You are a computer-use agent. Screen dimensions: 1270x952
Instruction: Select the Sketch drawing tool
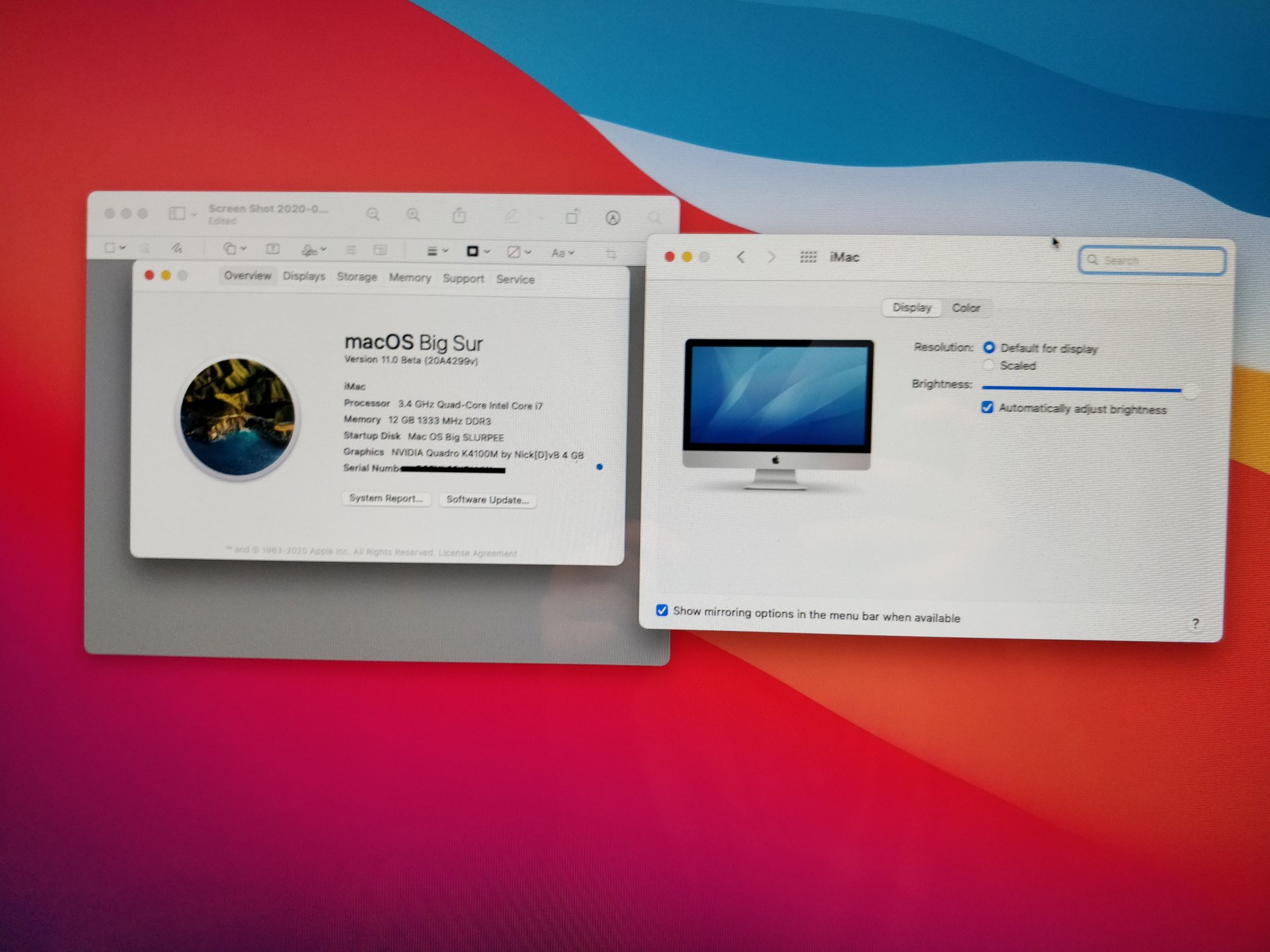click(x=177, y=248)
